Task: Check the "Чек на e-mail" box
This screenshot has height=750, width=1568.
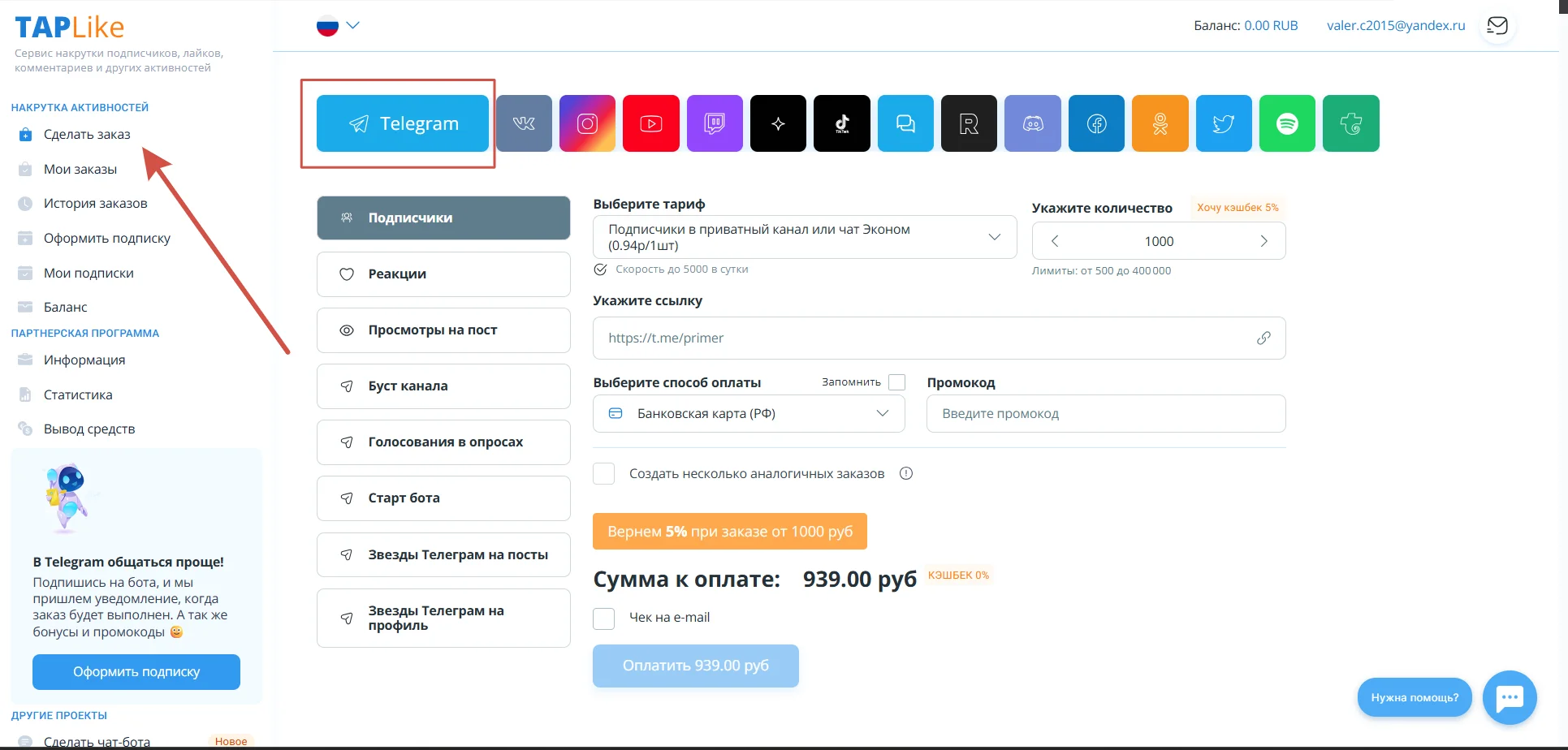Action: pyautogui.click(x=603, y=619)
